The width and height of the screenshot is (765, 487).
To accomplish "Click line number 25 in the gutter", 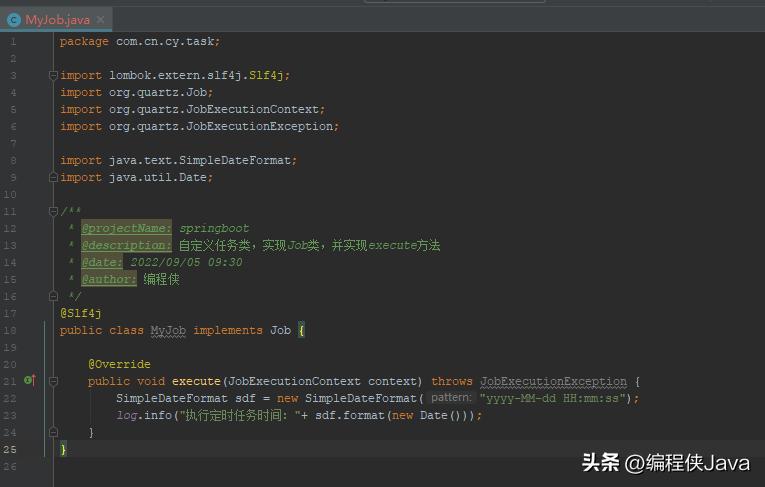I will click(x=10, y=449).
